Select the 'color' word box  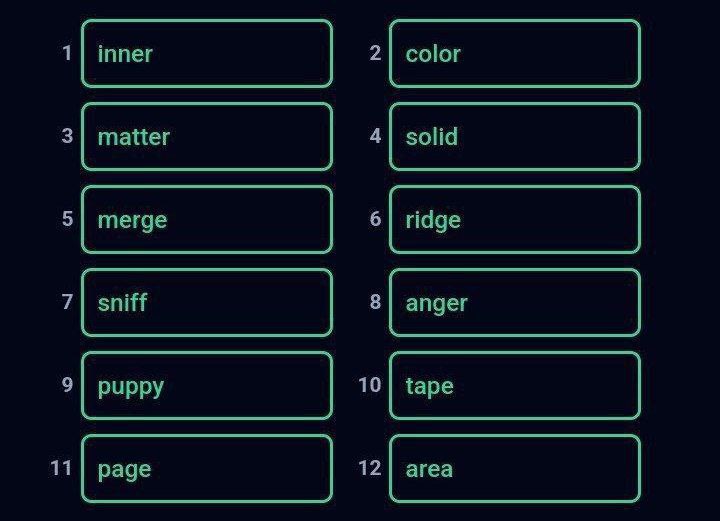tap(515, 53)
